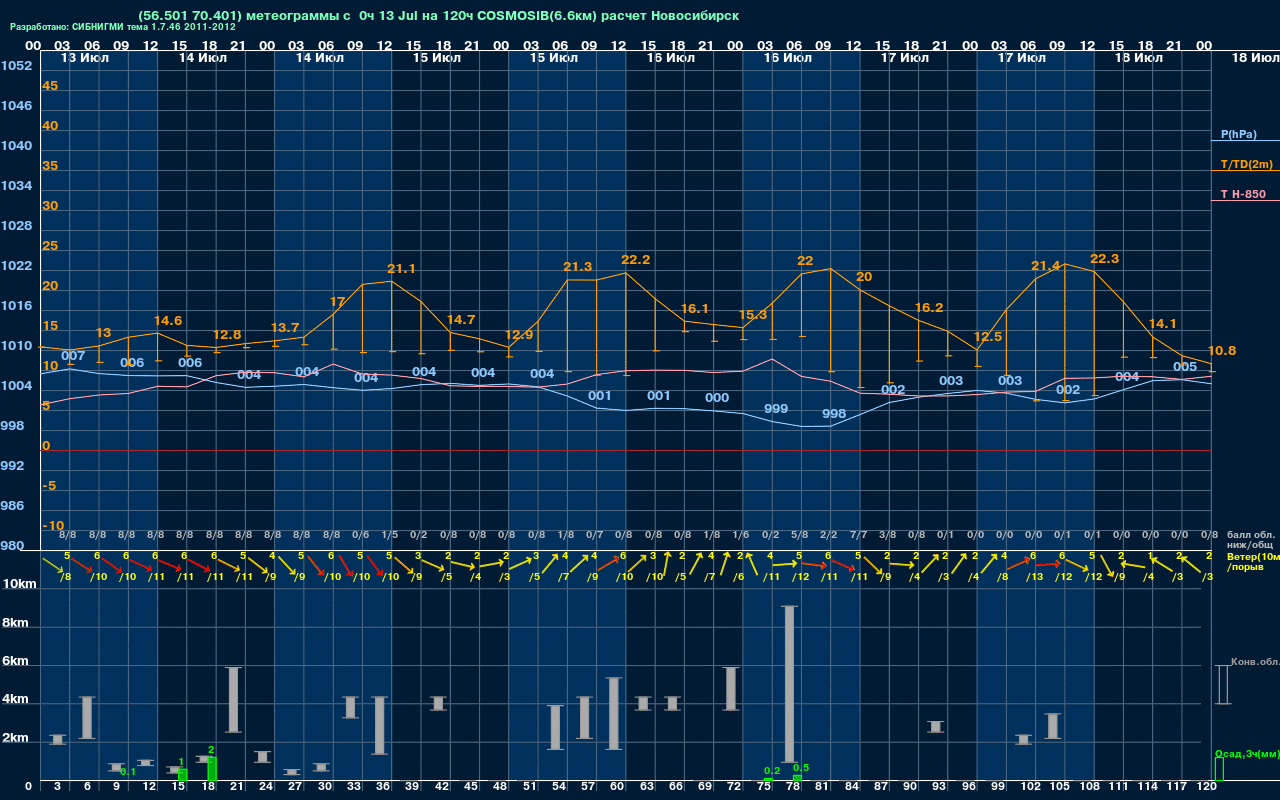The width and height of the screenshot is (1280, 800).
Task: Click the temperature peak label 21.3
Action: (577, 267)
